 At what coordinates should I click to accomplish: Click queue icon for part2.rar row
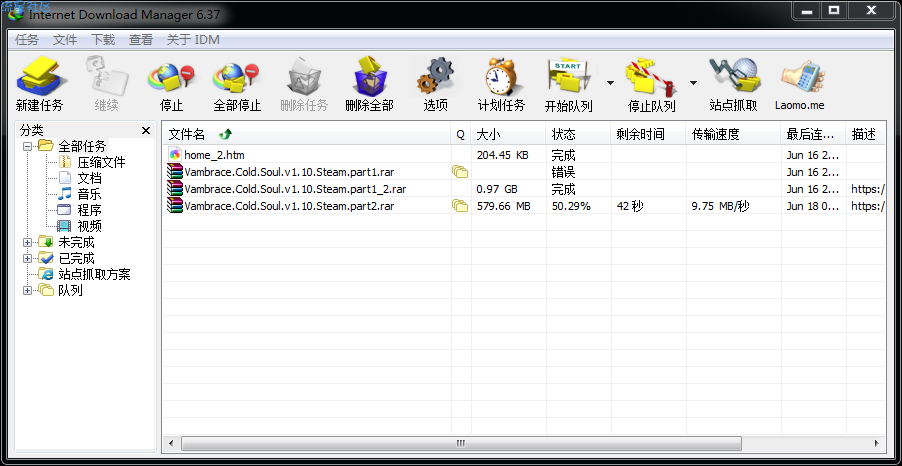(460, 205)
